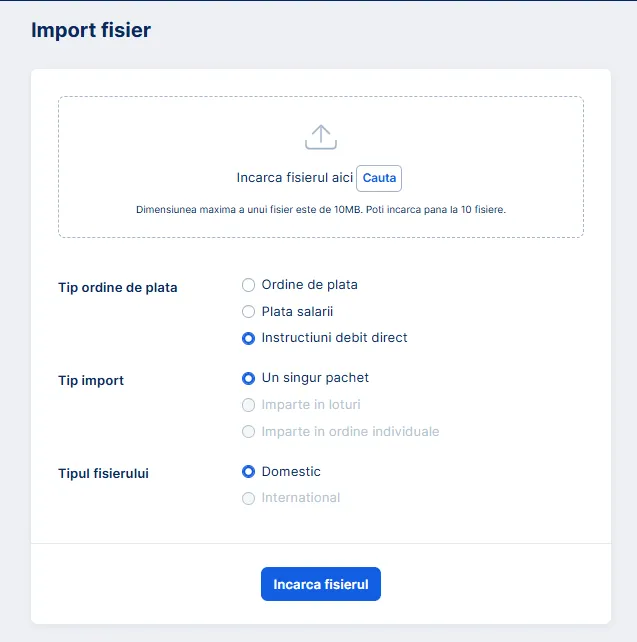Image resolution: width=637 pixels, height=642 pixels.
Task: Click the 'Tip ordine de plata' section label
Action: 118,287
